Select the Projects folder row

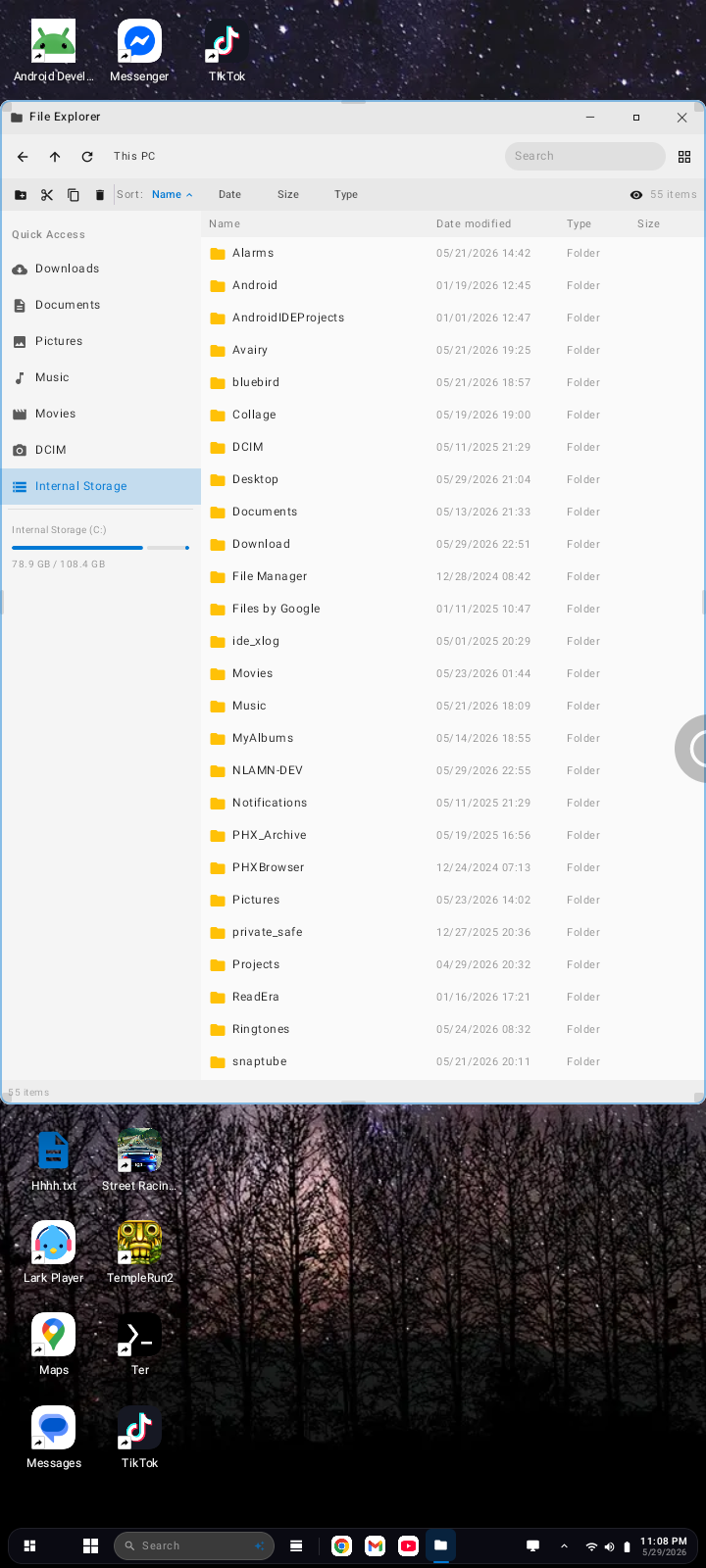[453, 964]
